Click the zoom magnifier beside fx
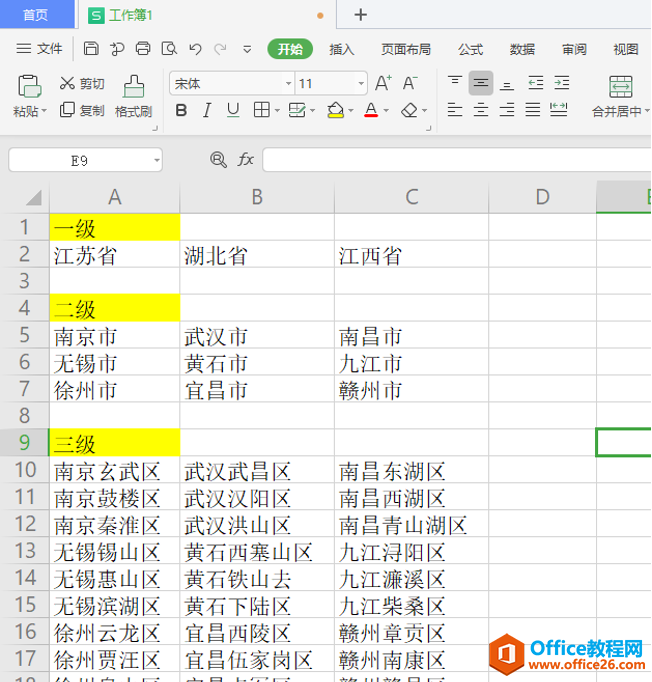Viewport: 652px width, 682px height. click(x=218, y=160)
